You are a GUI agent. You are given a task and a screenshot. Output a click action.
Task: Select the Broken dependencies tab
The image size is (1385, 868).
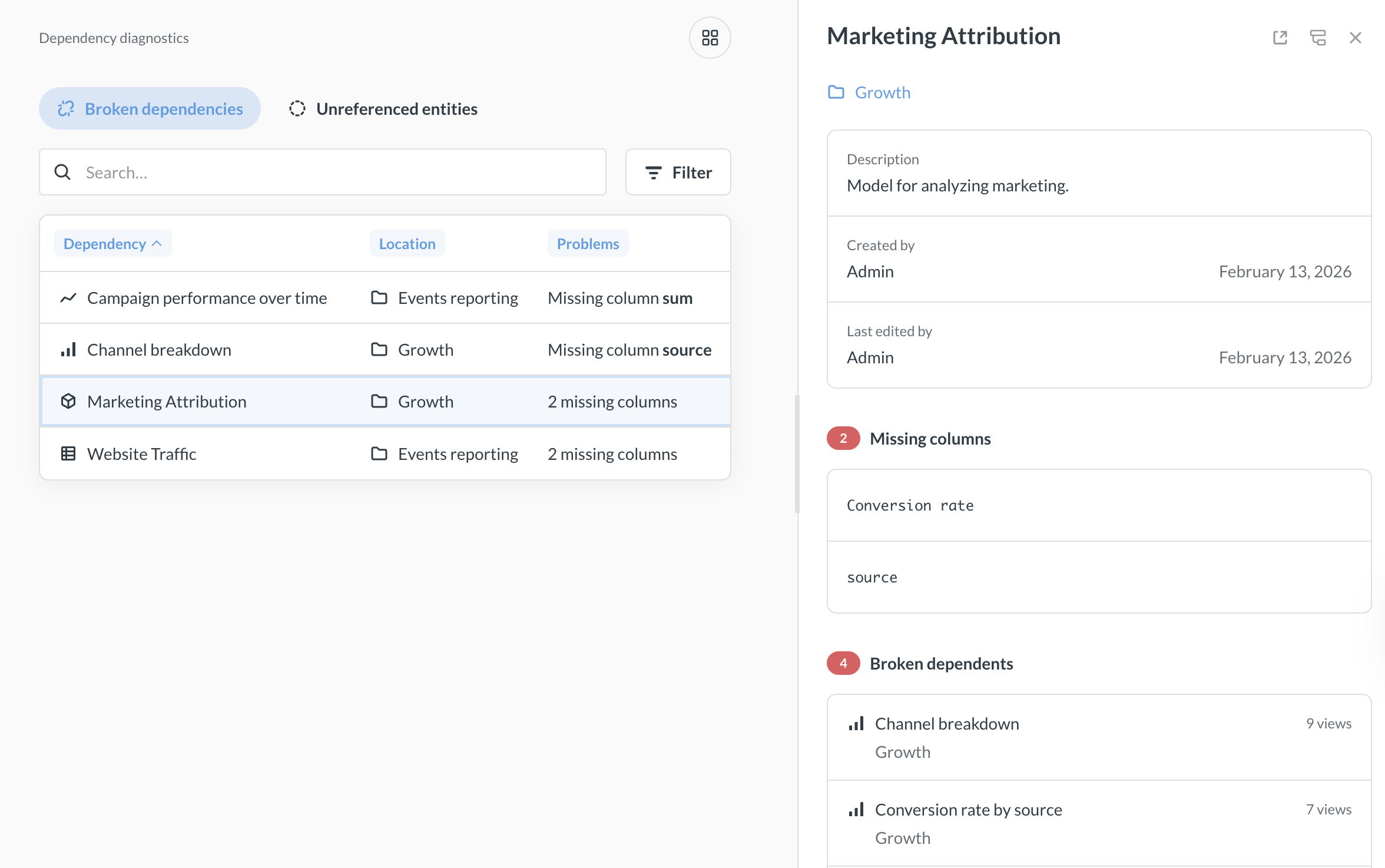150,109
